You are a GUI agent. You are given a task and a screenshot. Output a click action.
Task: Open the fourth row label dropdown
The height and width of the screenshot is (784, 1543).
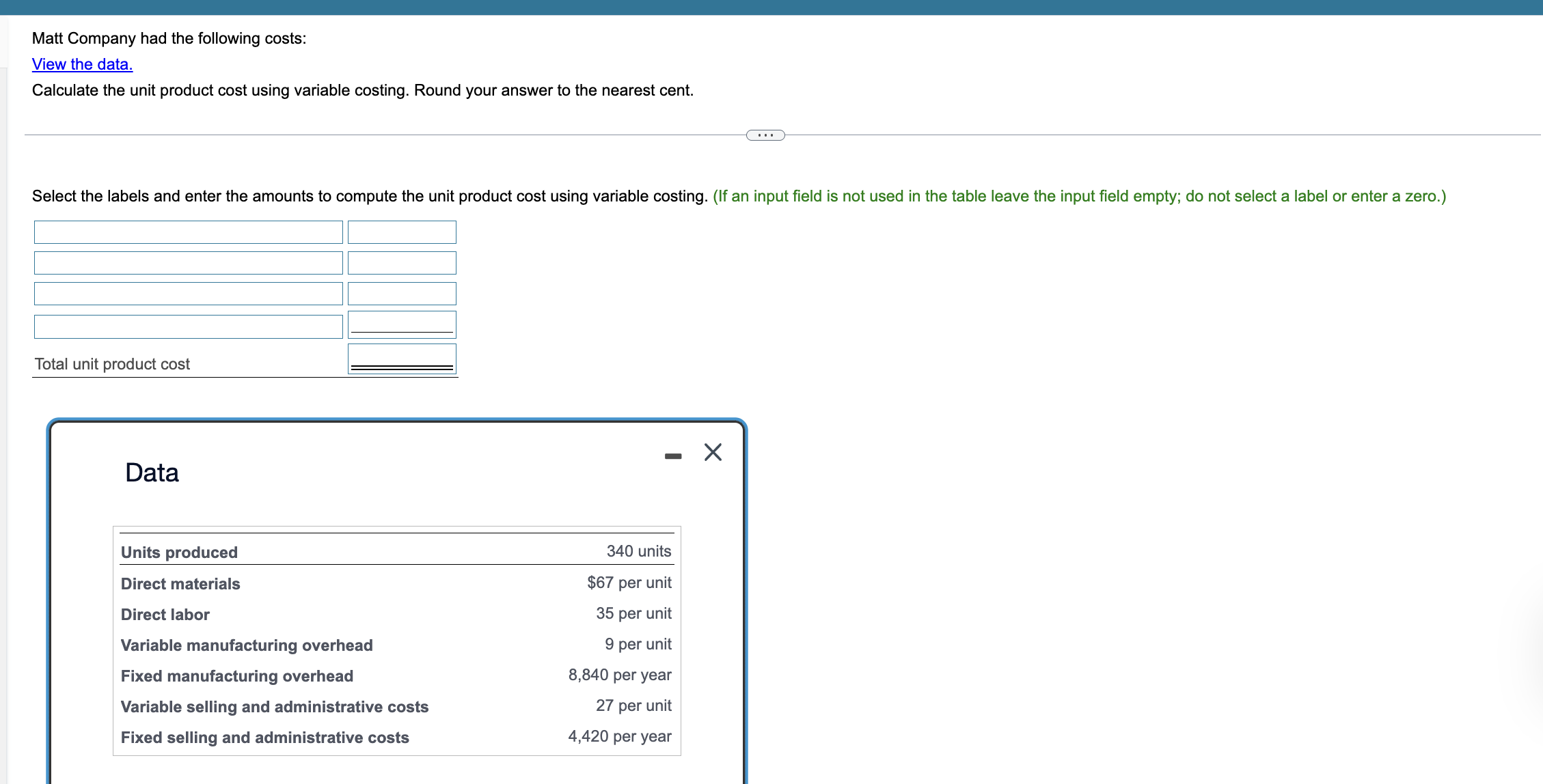click(x=188, y=326)
